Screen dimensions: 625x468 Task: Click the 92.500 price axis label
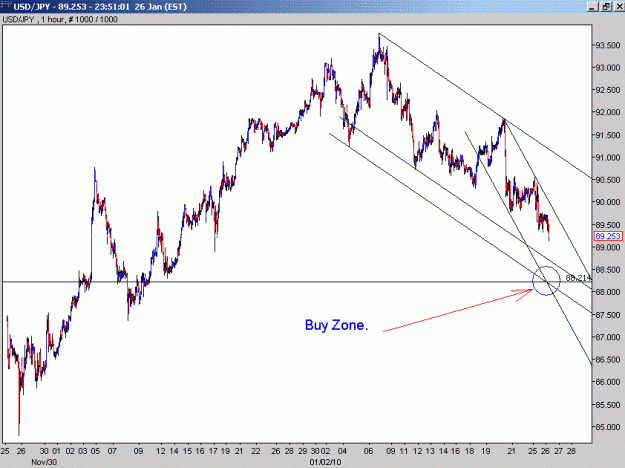608,90
